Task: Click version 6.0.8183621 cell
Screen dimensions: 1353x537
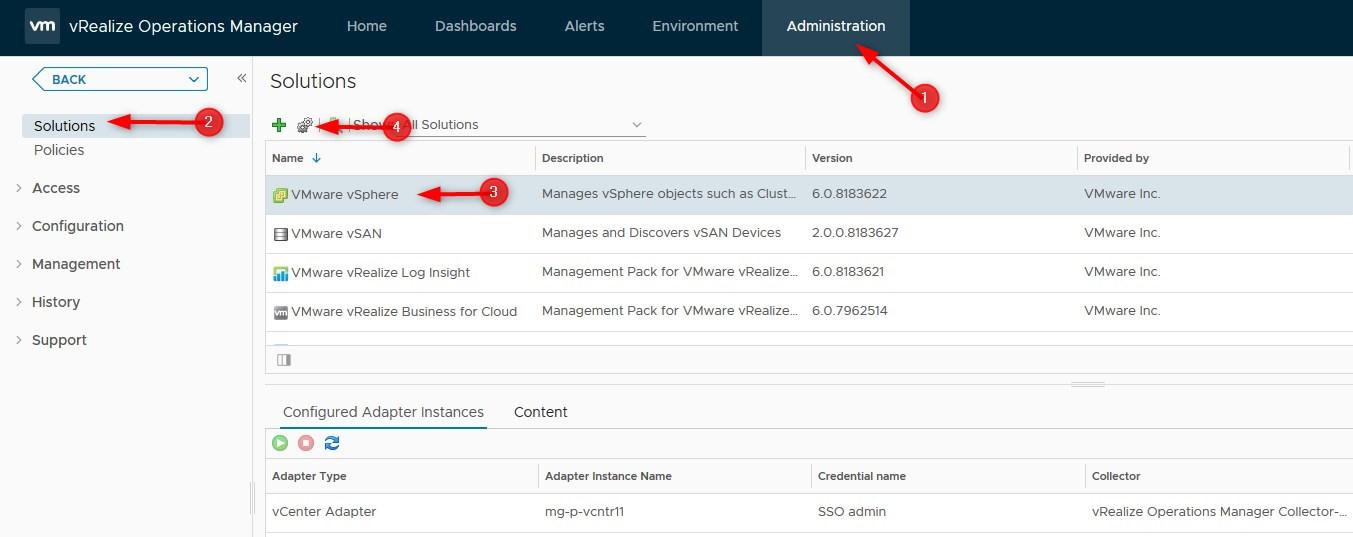Action: [x=848, y=272]
